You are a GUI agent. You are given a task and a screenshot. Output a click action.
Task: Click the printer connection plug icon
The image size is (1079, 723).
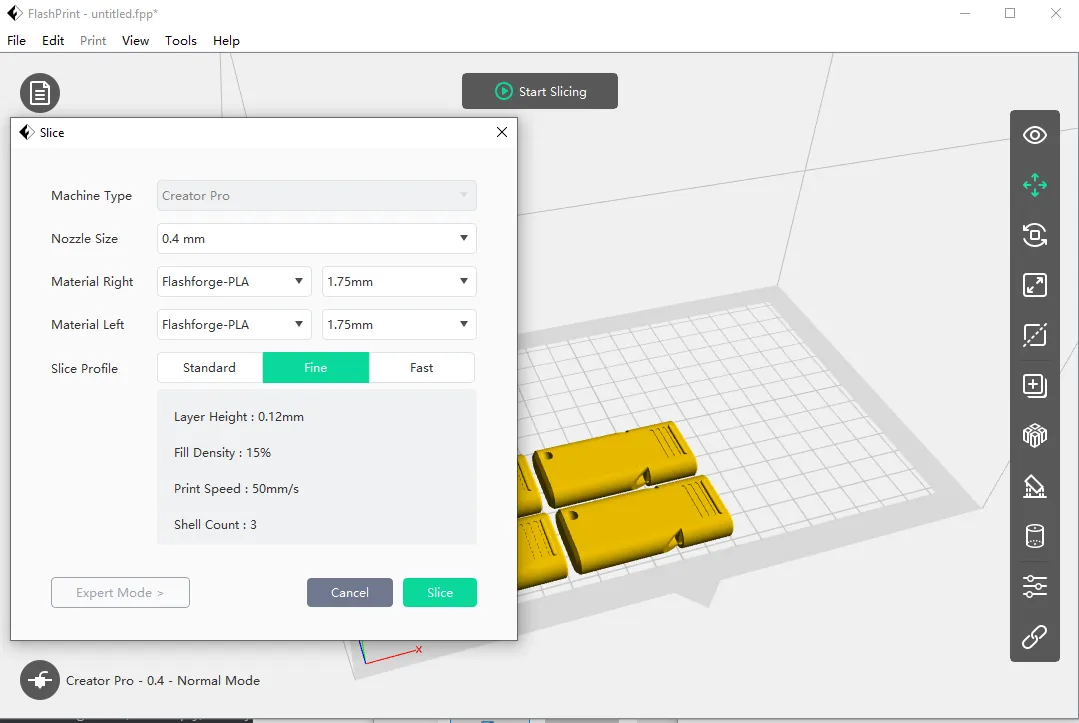[x=40, y=680]
